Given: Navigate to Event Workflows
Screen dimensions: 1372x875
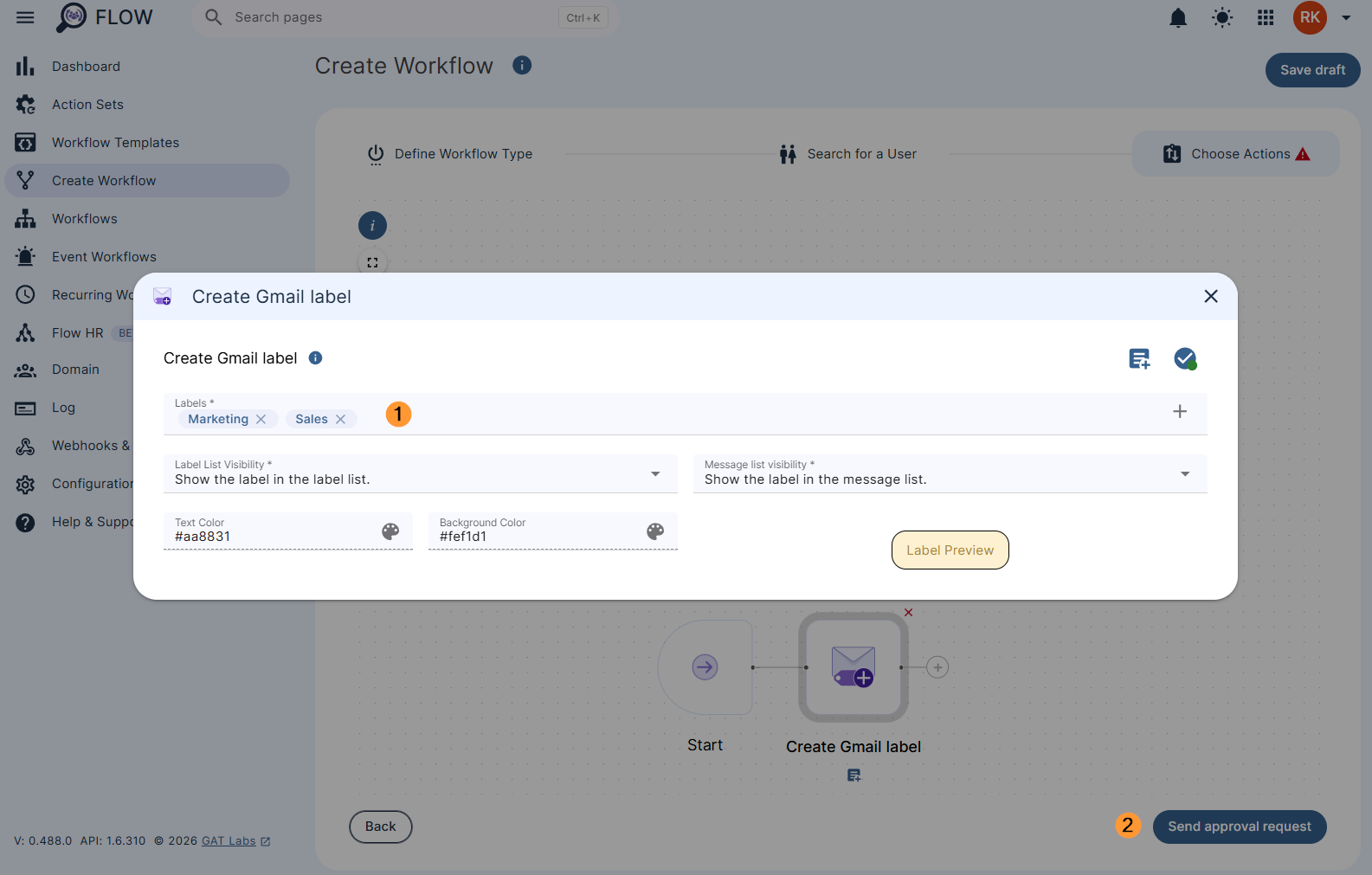Looking at the screenshot, I should click(x=104, y=257).
